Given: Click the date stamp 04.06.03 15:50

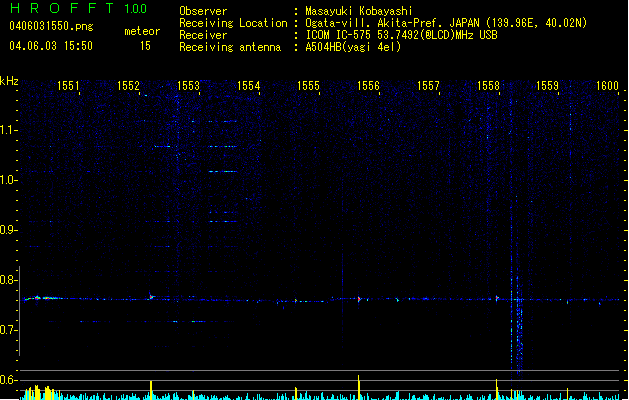Looking at the screenshot, I should click(x=51, y=46).
